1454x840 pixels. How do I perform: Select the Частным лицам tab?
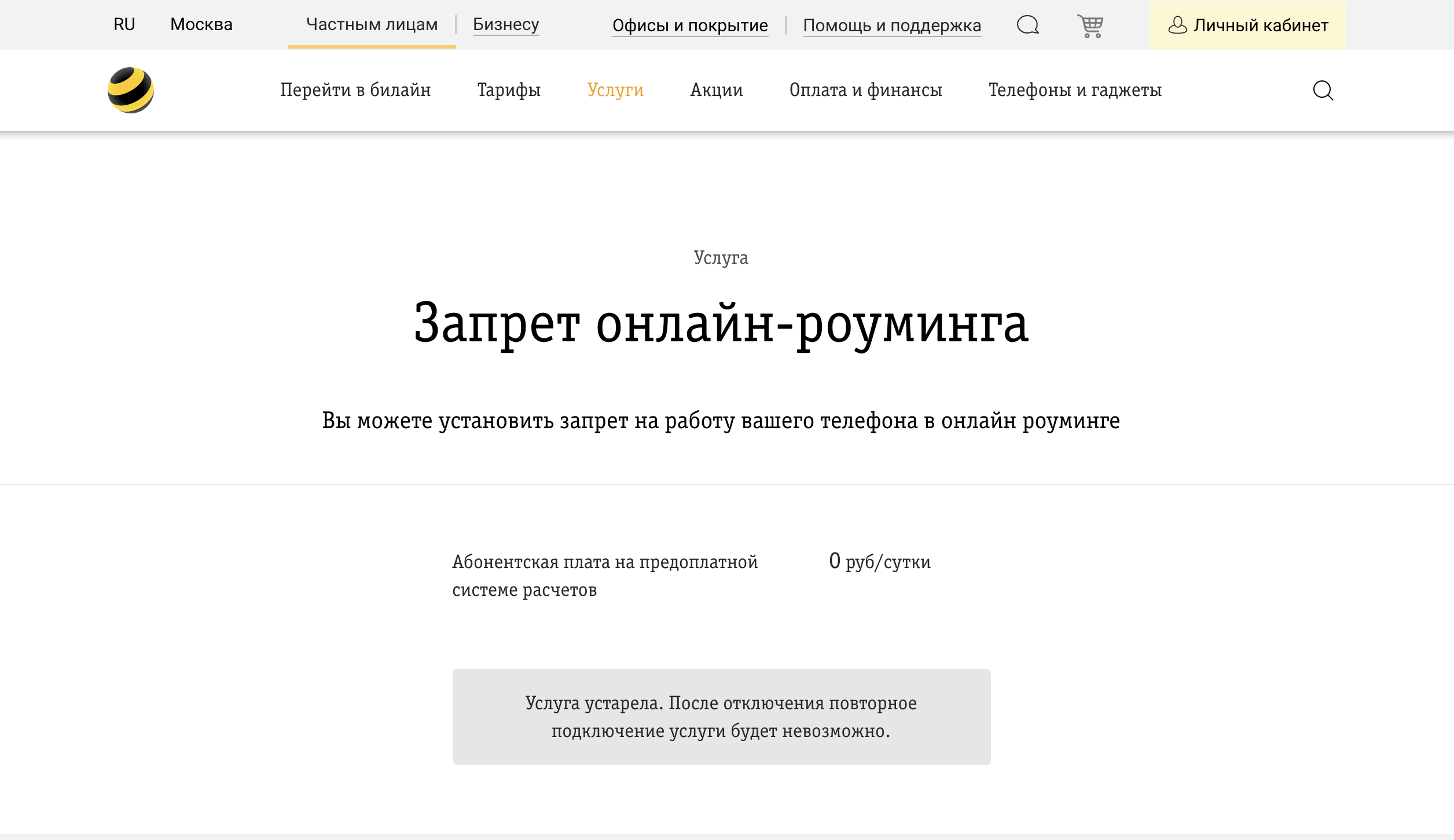(x=372, y=24)
